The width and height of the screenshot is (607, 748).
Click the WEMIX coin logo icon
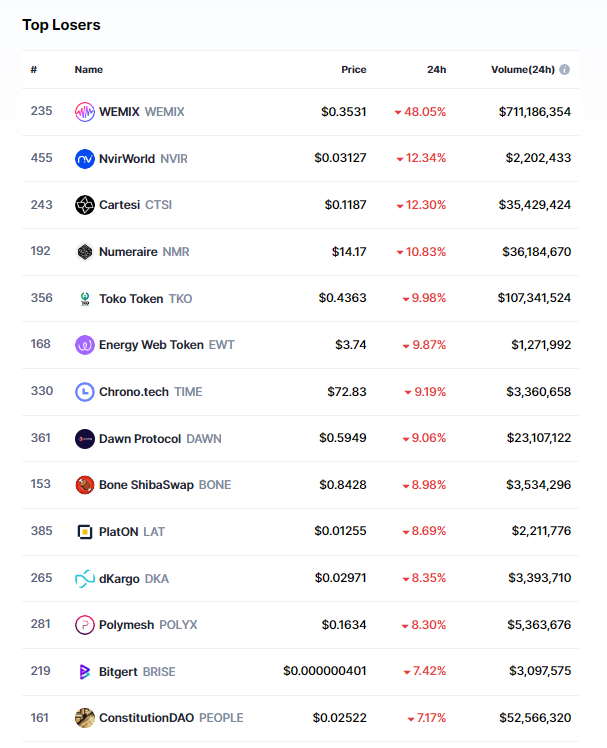85,112
